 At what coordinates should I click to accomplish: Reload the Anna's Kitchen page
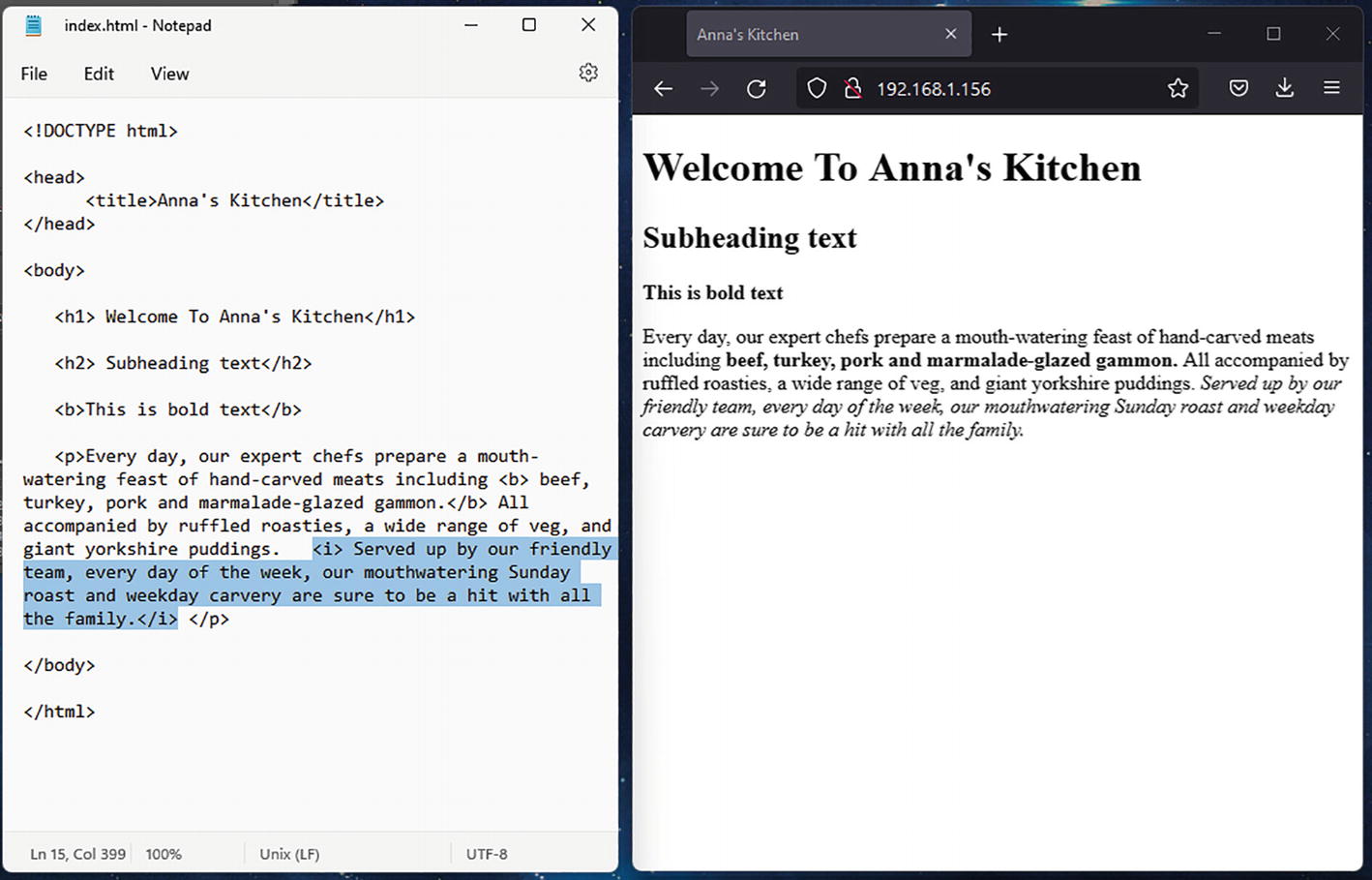pyautogui.click(x=757, y=89)
